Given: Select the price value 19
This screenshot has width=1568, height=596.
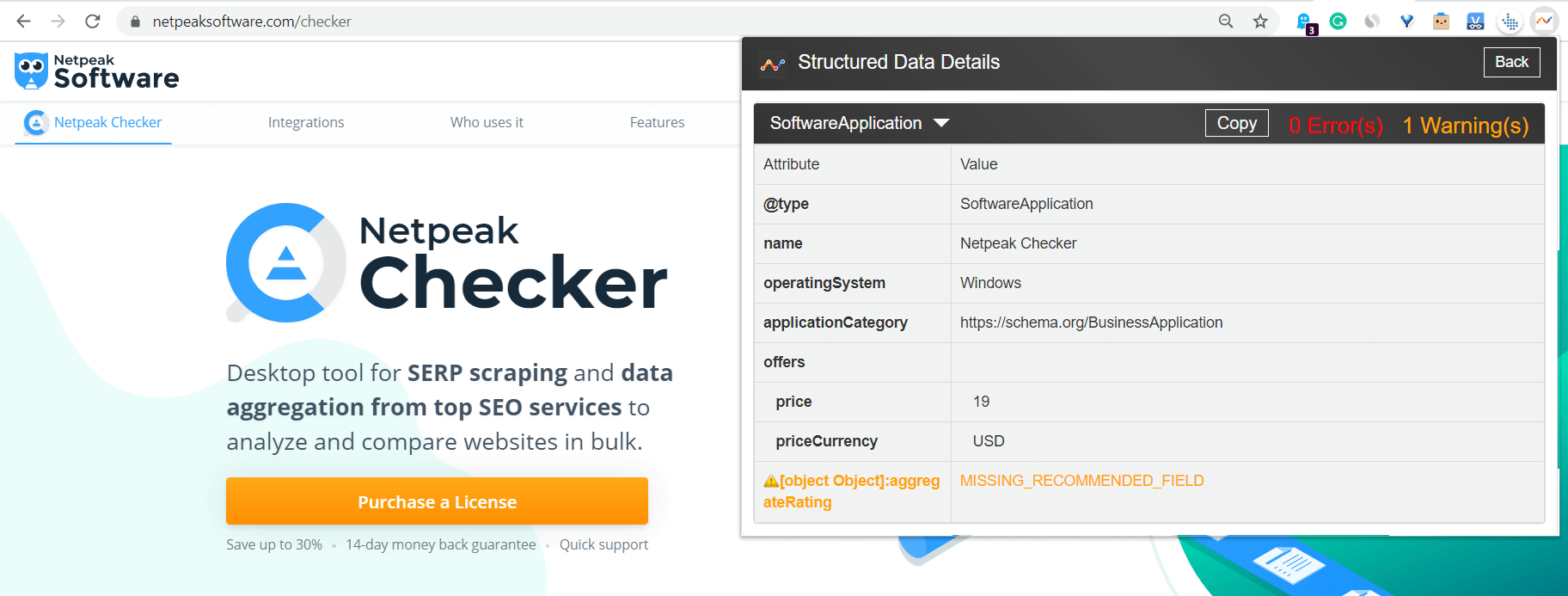Looking at the screenshot, I should tap(981, 402).
